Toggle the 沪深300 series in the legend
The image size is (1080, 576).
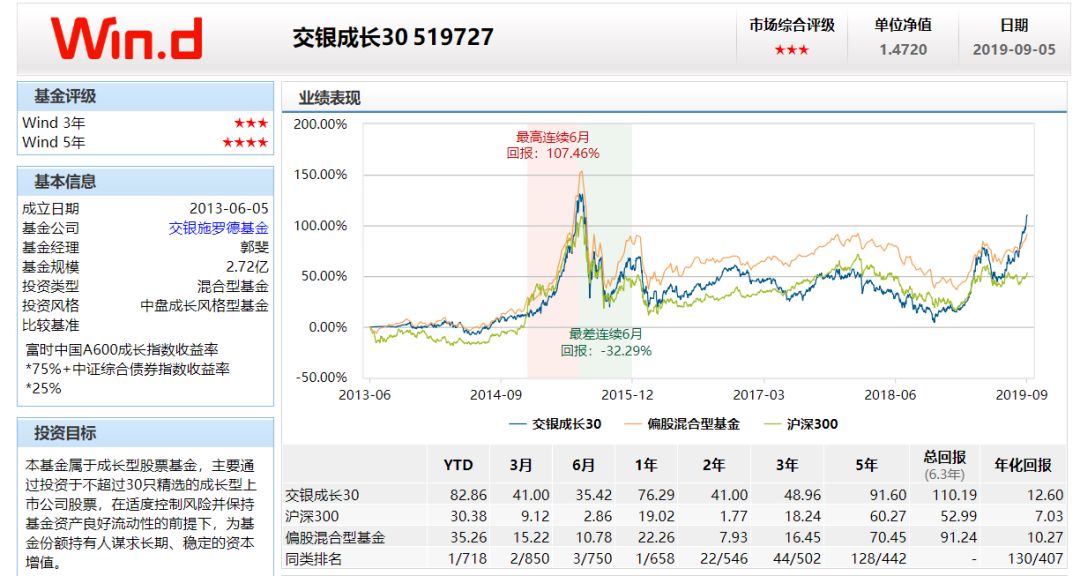pos(813,424)
